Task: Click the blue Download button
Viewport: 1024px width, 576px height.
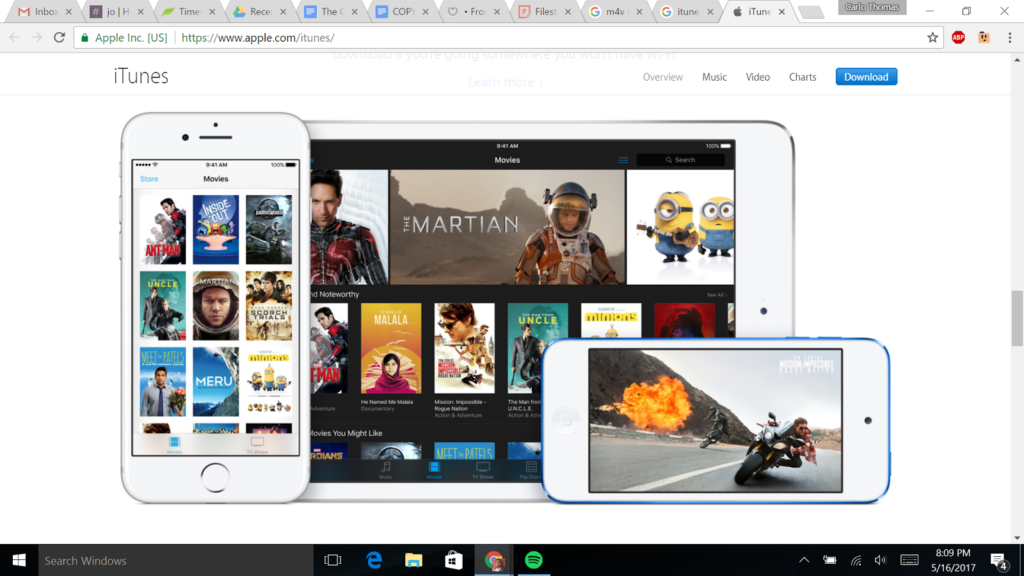Action: pos(866,76)
